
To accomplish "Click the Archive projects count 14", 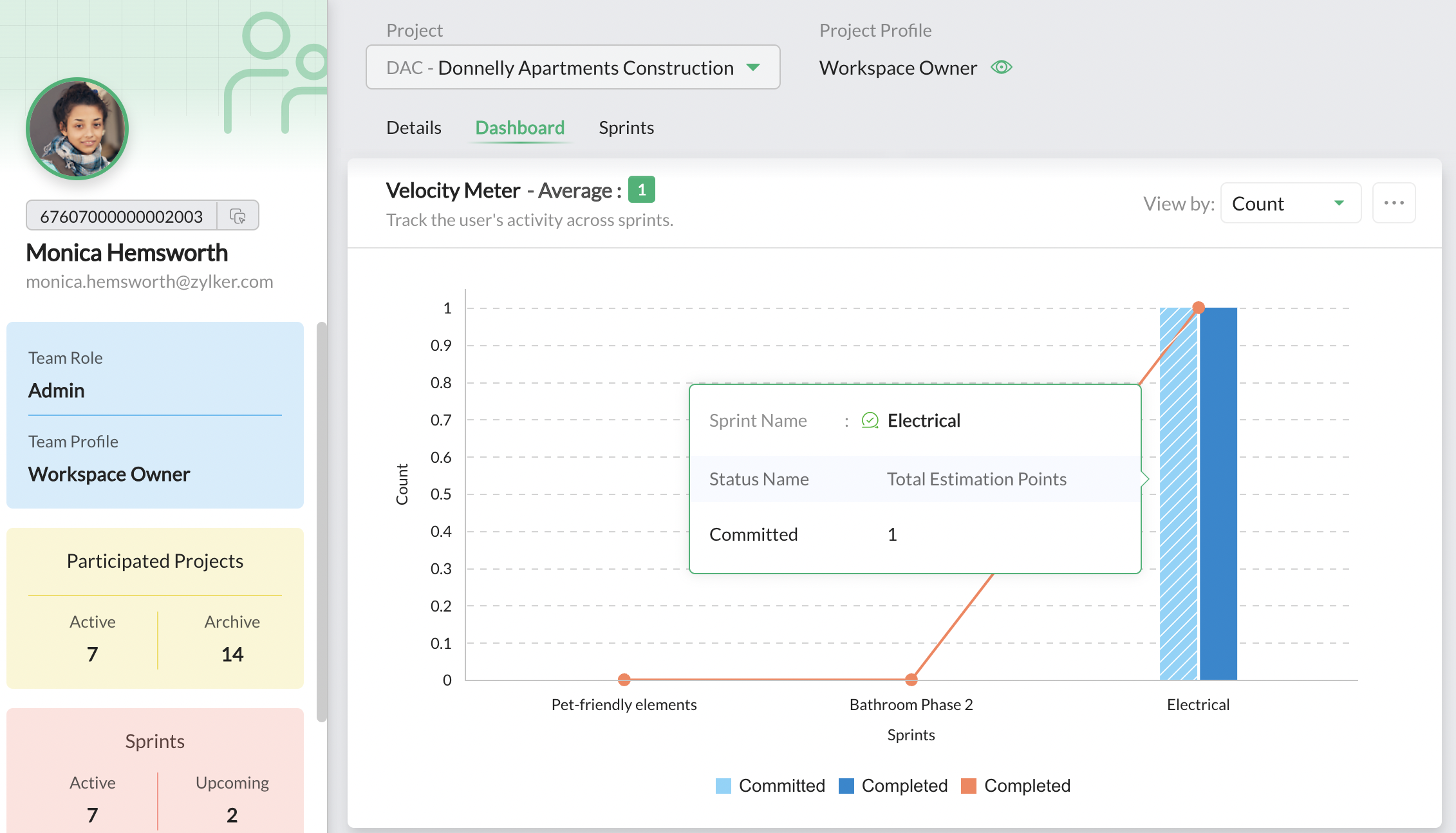I will click(232, 654).
